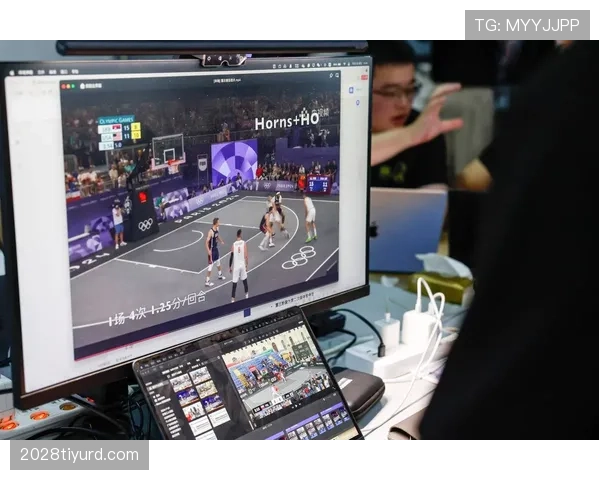The height and width of the screenshot is (480, 600).
Task: Click the Olympic Games scoreboard overlay in the video
Action: [119, 132]
